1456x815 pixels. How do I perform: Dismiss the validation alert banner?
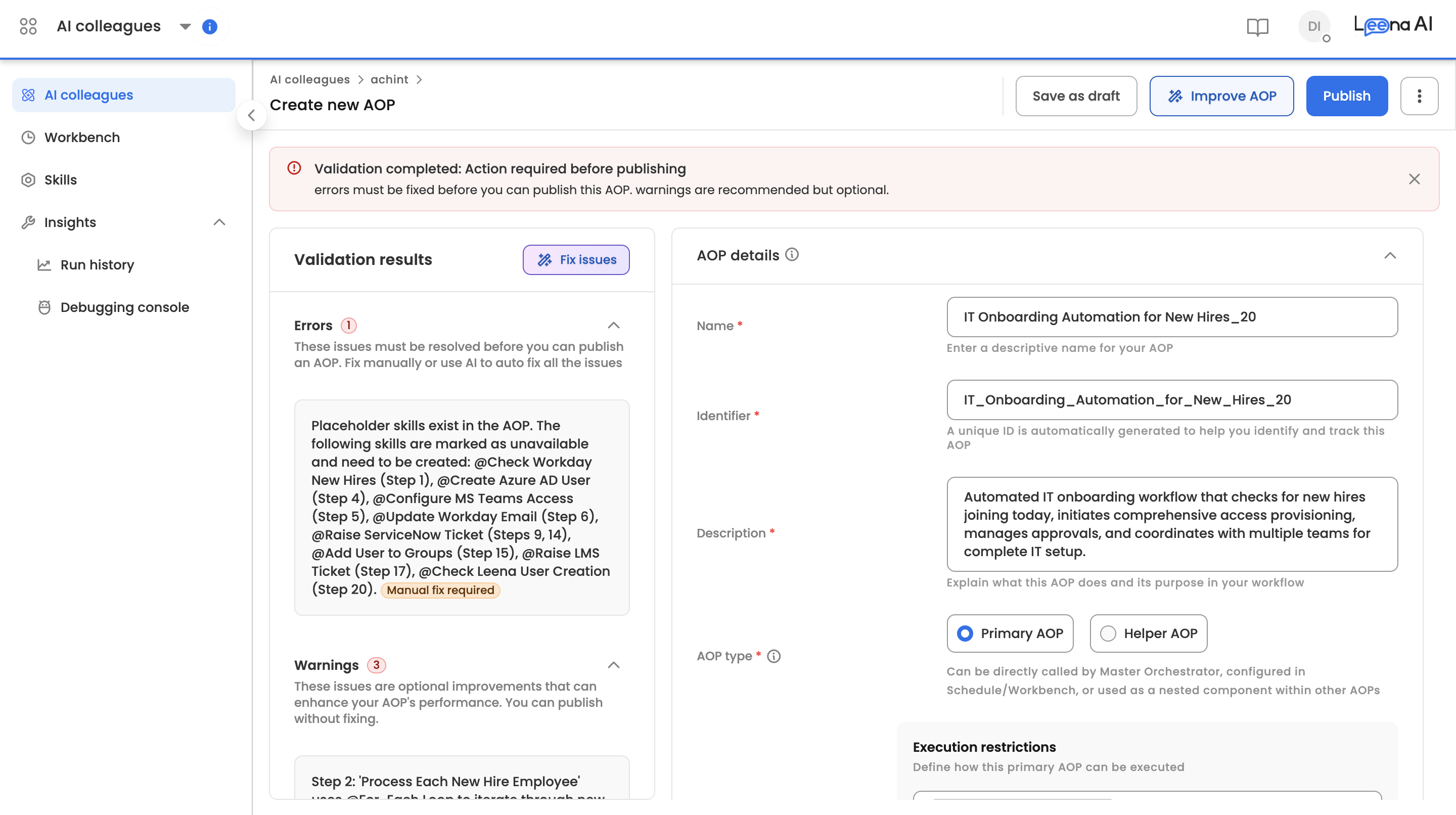(1414, 179)
